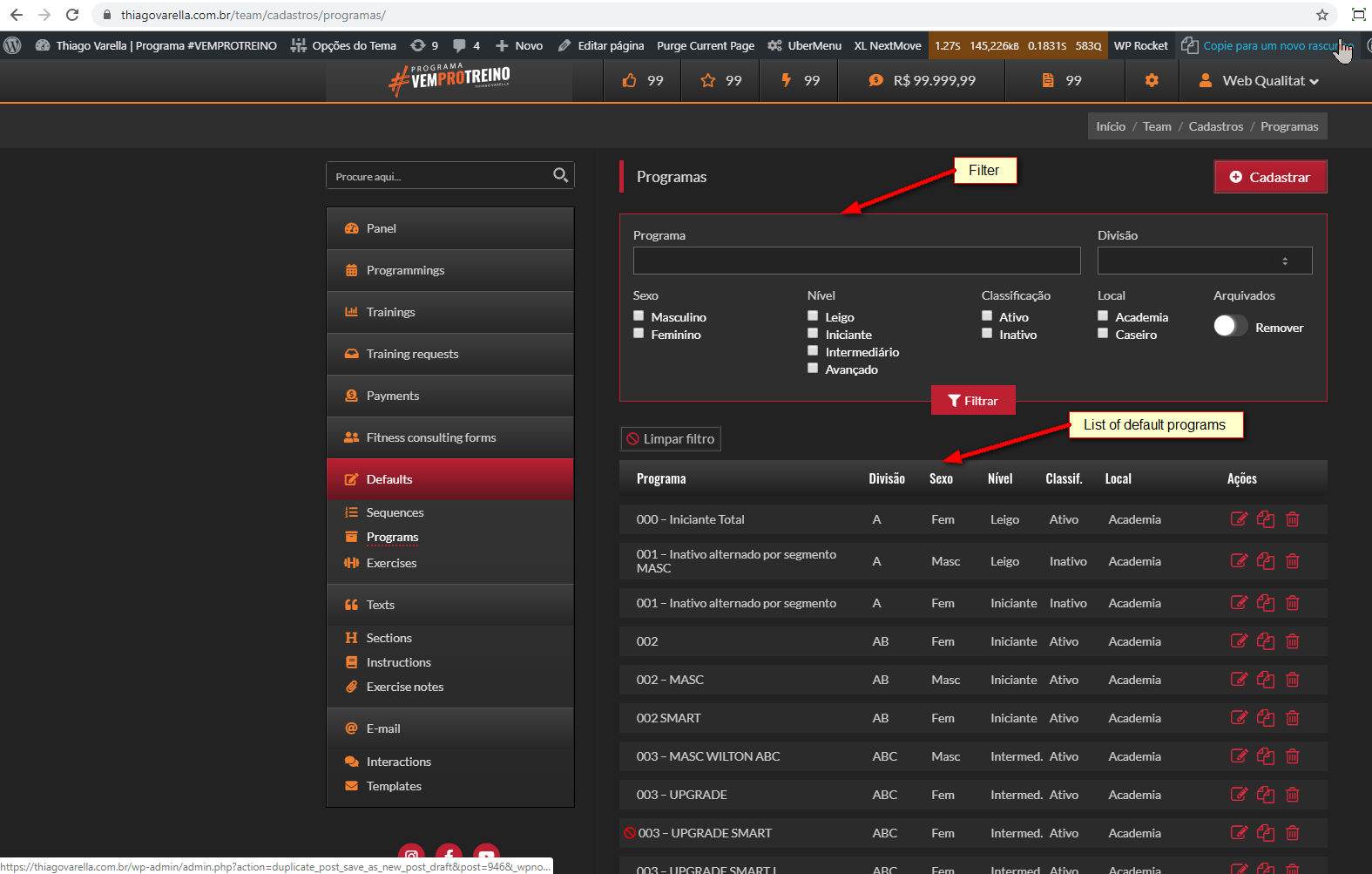Apply filters with the Filtrar button

click(x=973, y=401)
